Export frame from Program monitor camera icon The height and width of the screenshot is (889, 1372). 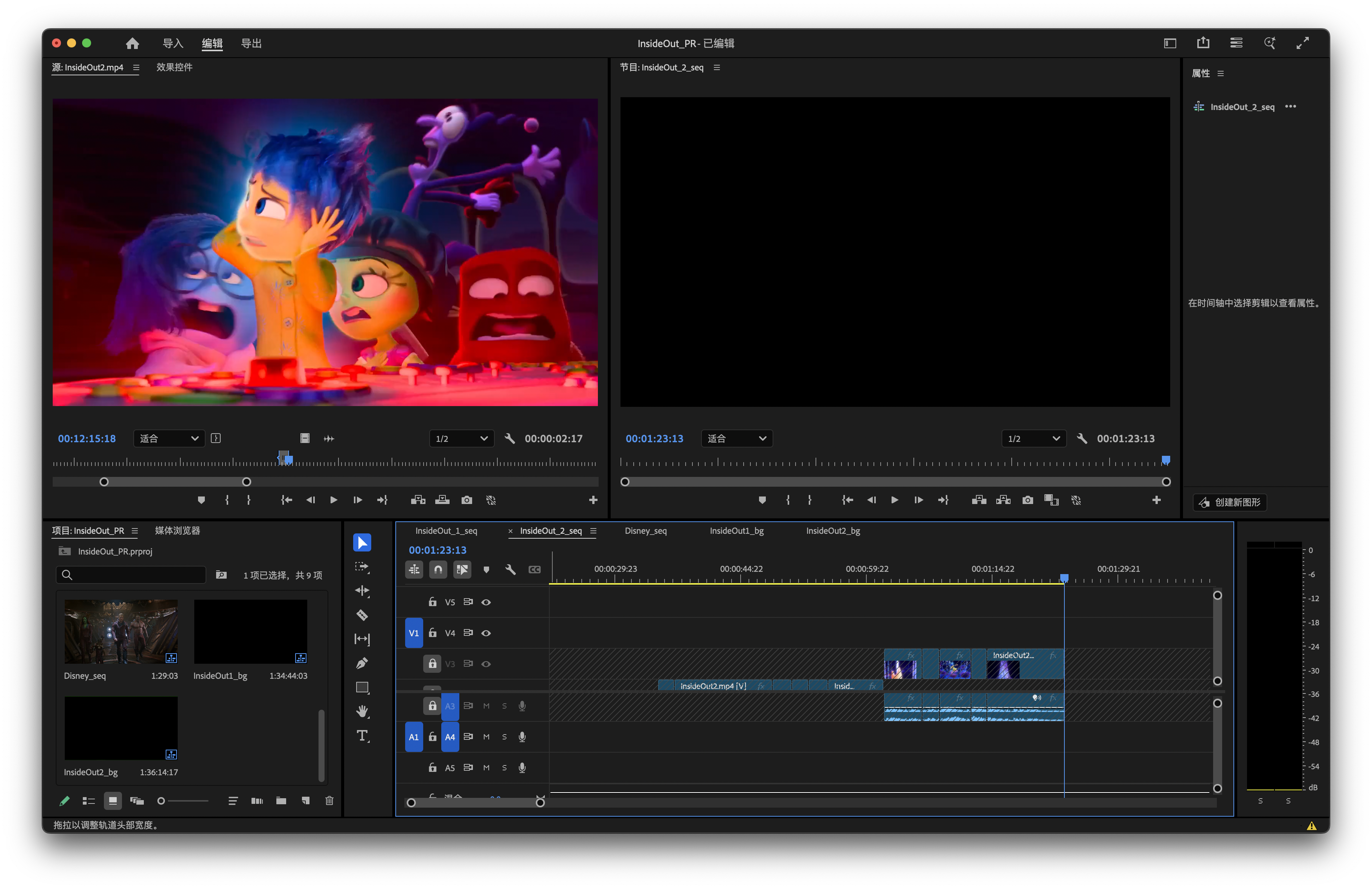tap(1027, 500)
